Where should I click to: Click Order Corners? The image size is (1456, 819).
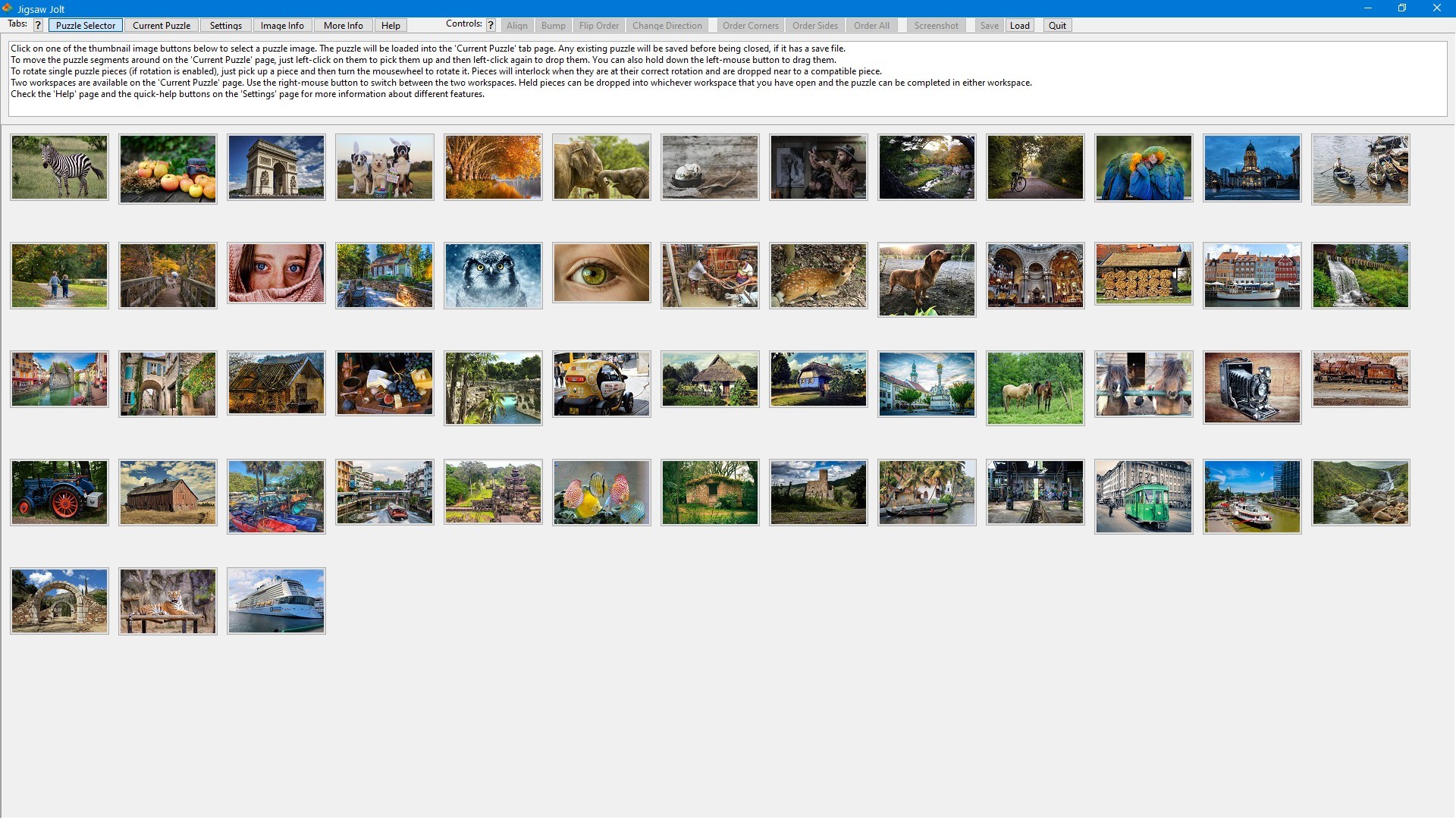[749, 25]
